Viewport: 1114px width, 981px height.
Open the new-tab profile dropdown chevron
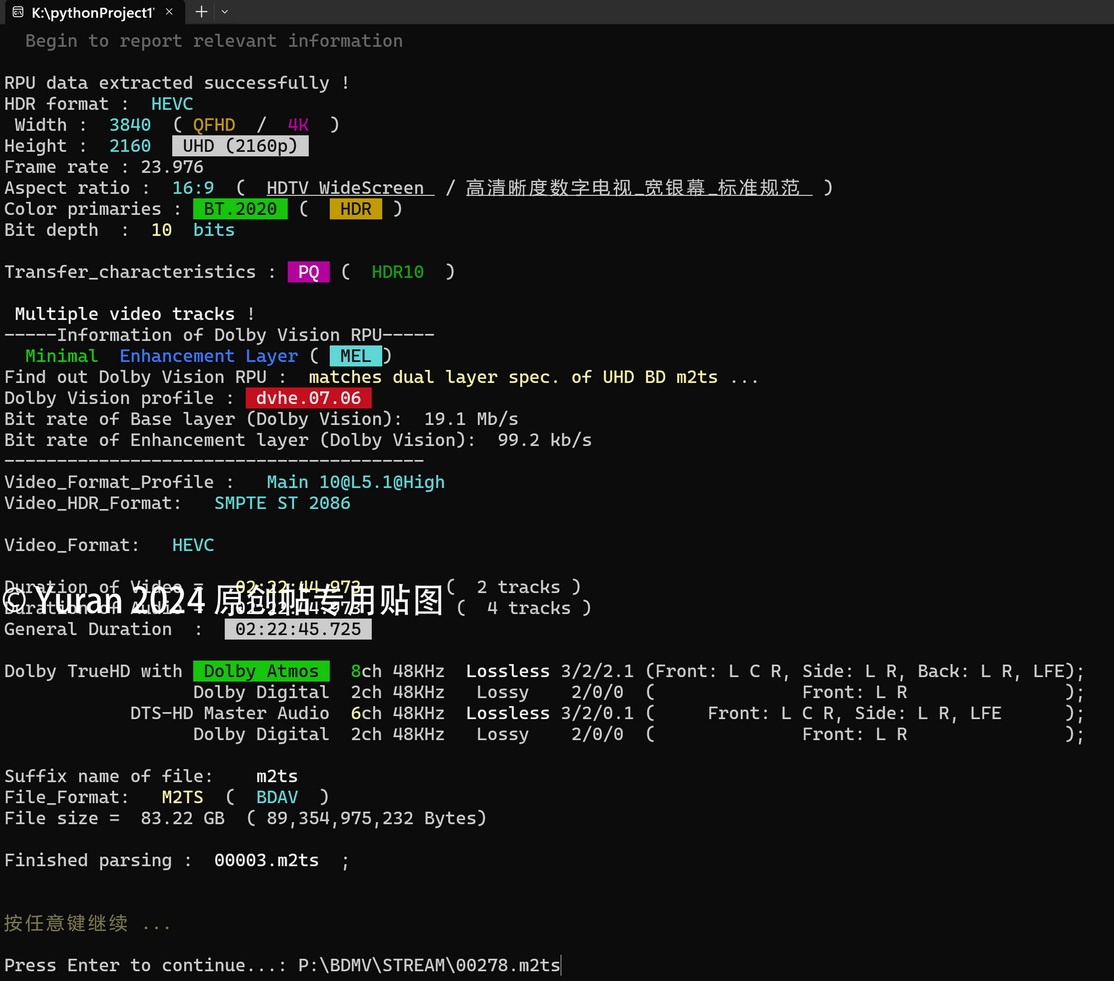coord(225,11)
